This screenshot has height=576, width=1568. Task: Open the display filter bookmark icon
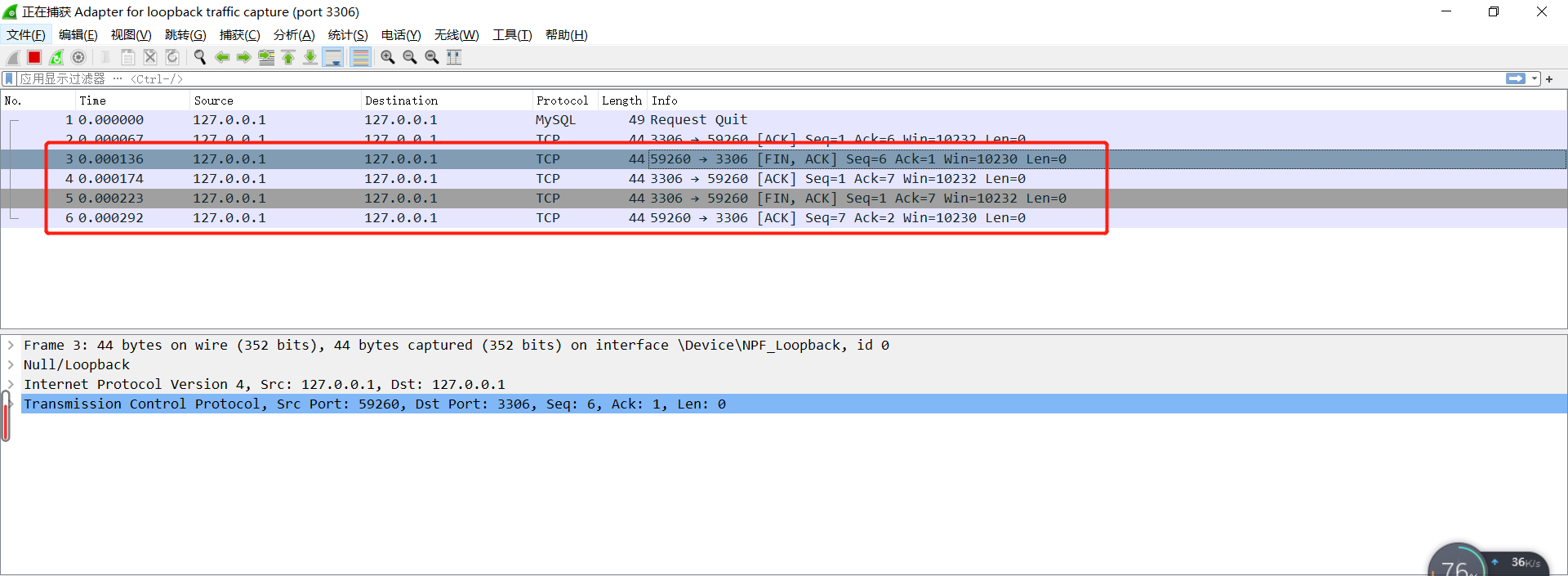coord(9,78)
